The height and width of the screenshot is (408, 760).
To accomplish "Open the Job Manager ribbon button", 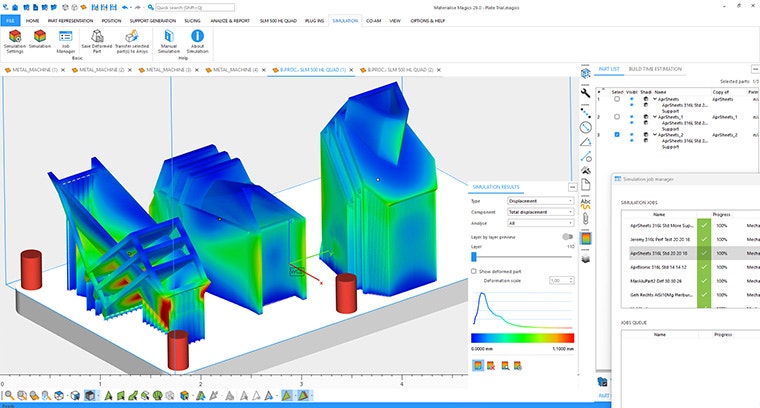I will pyautogui.click(x=65, y=41).
